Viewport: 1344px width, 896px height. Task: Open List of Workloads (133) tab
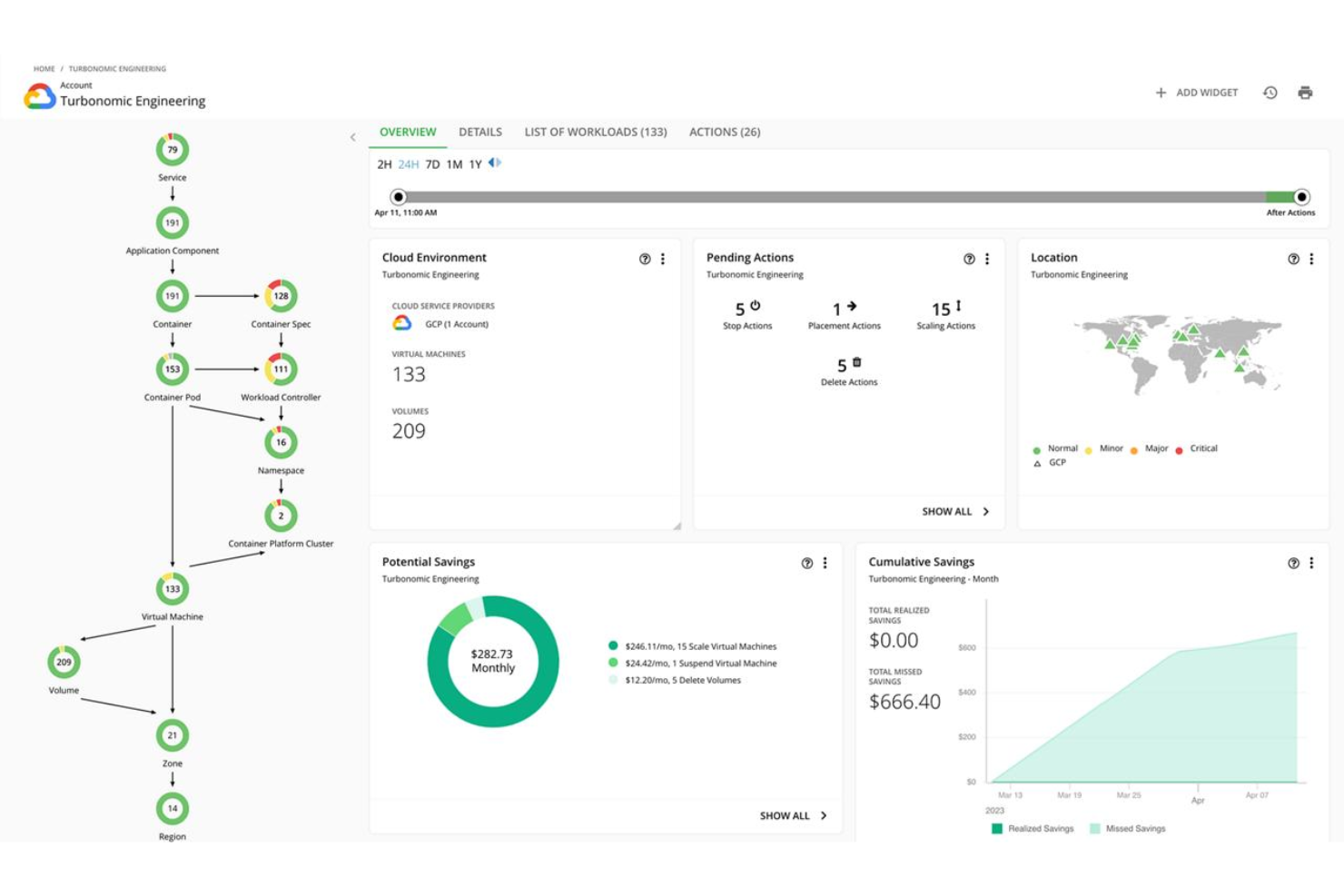(x=596, y=132)
